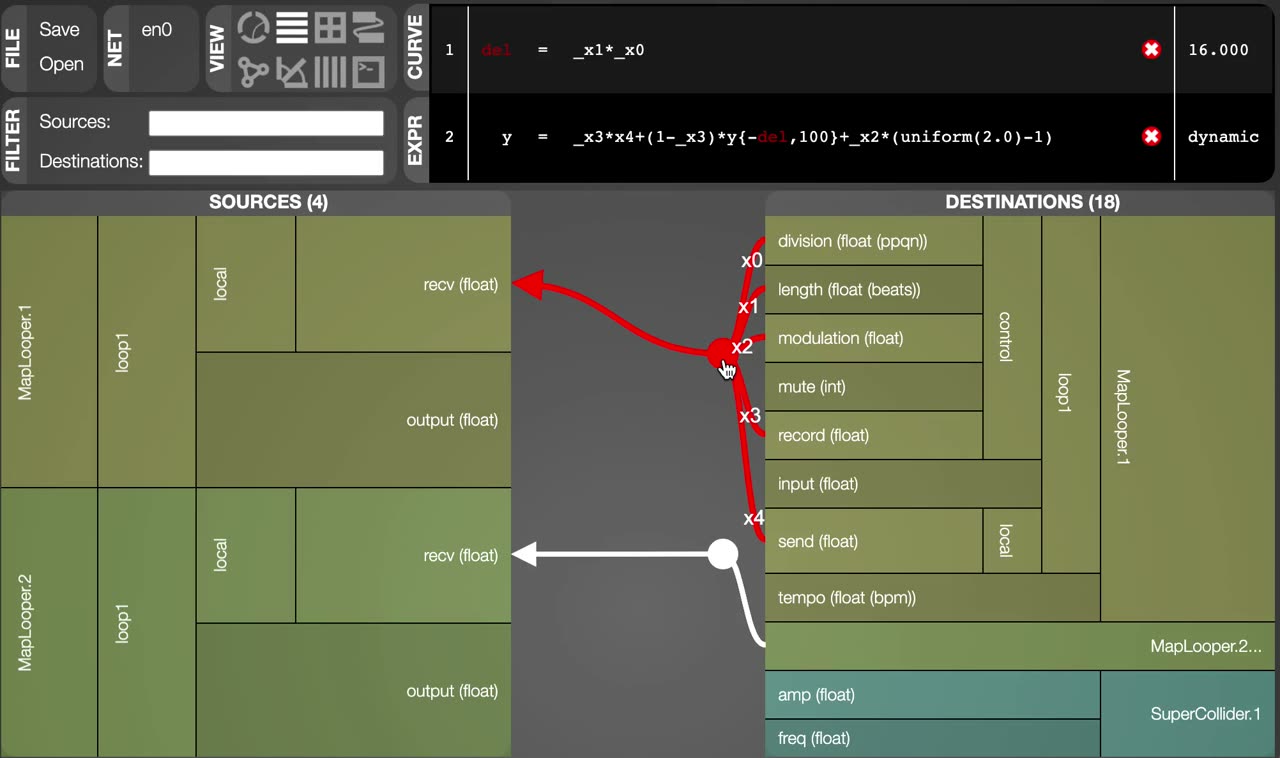Select the parallel vertical bars view
Viewport: 1280px width, 758px height.
point(330,72)
